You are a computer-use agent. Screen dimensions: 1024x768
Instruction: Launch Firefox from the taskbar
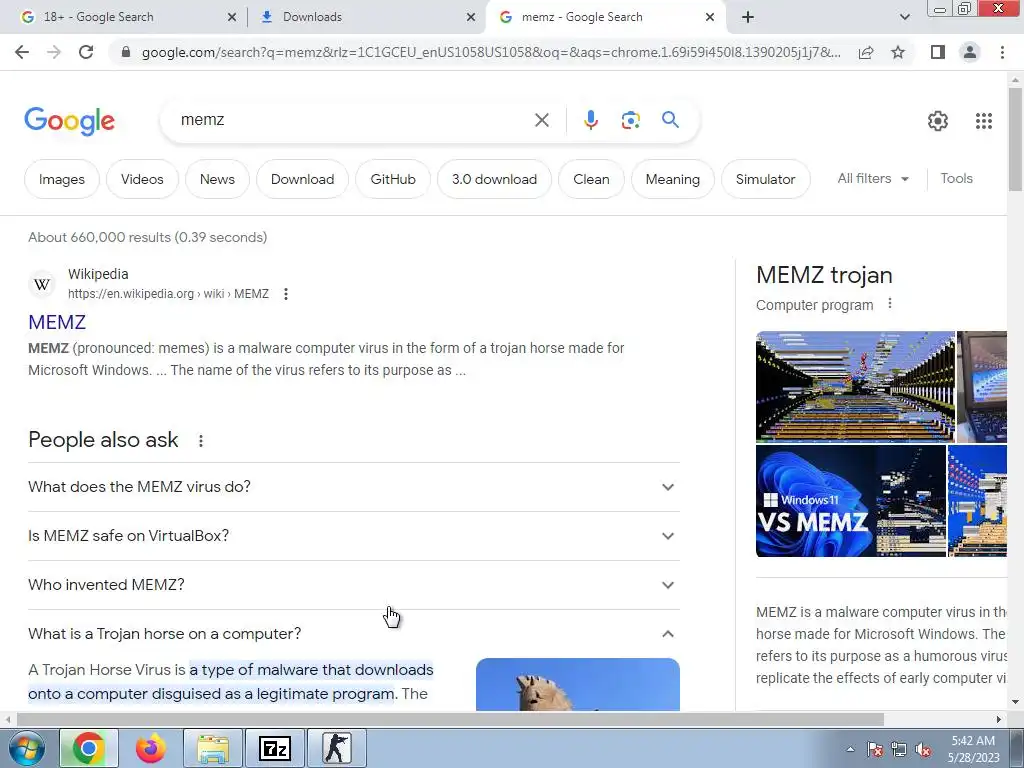pyautogui.click(x=151, y=748)
